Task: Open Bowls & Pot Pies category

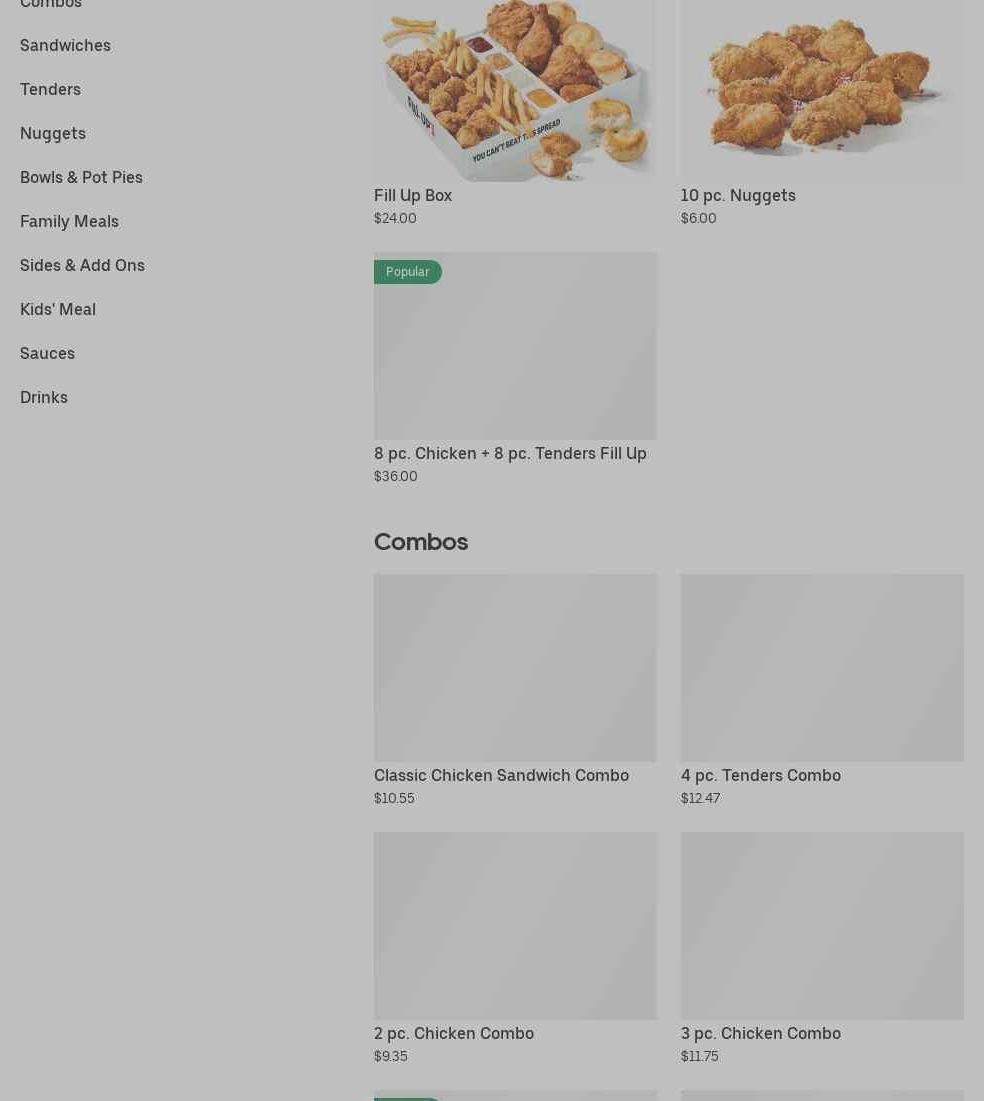Action: tap(81, 178)
